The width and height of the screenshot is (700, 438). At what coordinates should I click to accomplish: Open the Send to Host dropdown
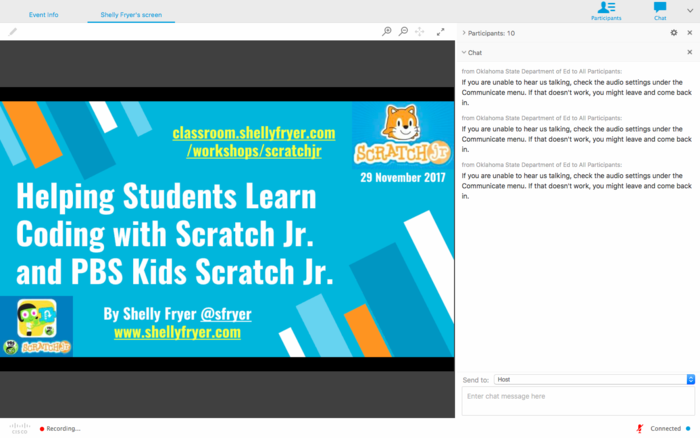pyautogui.click(x=594, y=380)
